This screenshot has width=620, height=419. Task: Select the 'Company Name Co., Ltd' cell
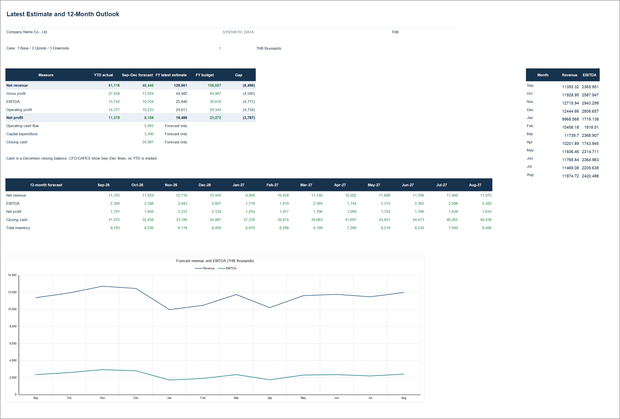27,32
